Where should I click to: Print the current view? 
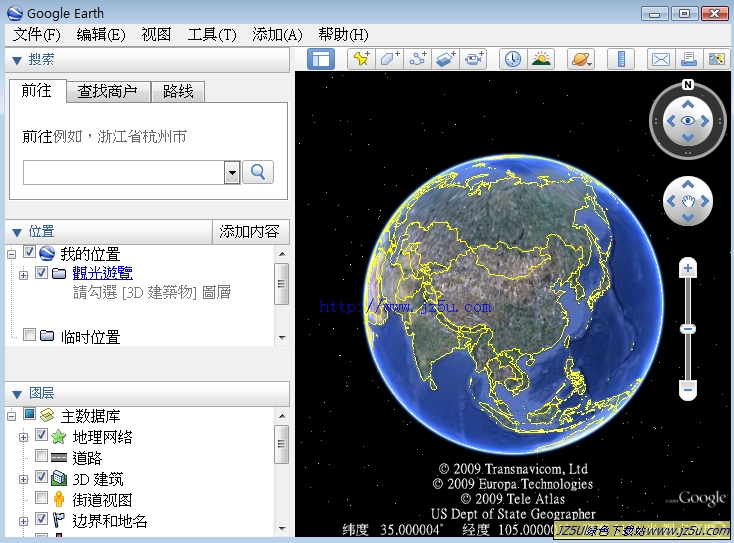pyautogui.click(x=689, y=59)
